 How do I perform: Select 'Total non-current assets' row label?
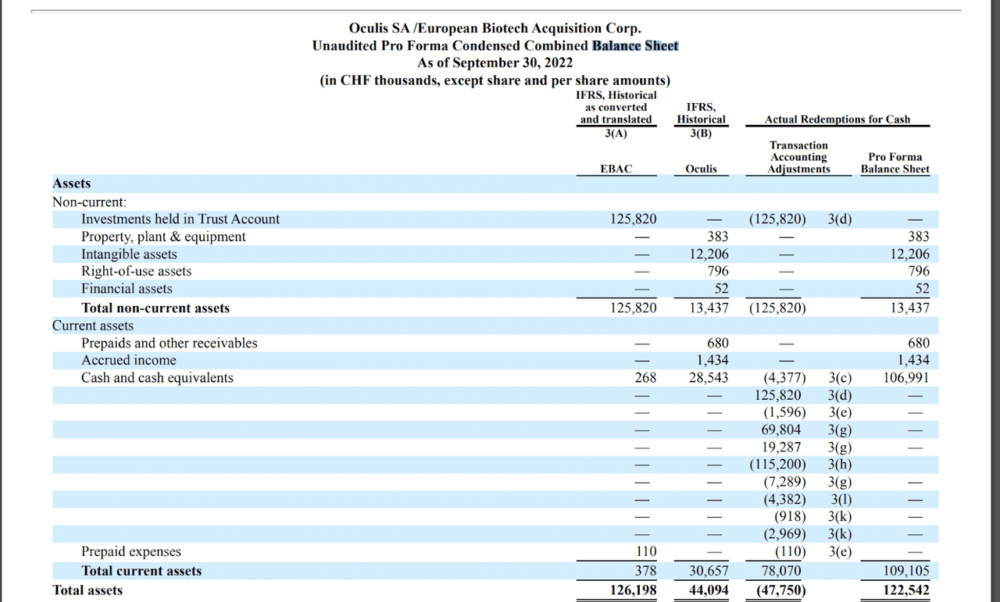coord(155,308)
